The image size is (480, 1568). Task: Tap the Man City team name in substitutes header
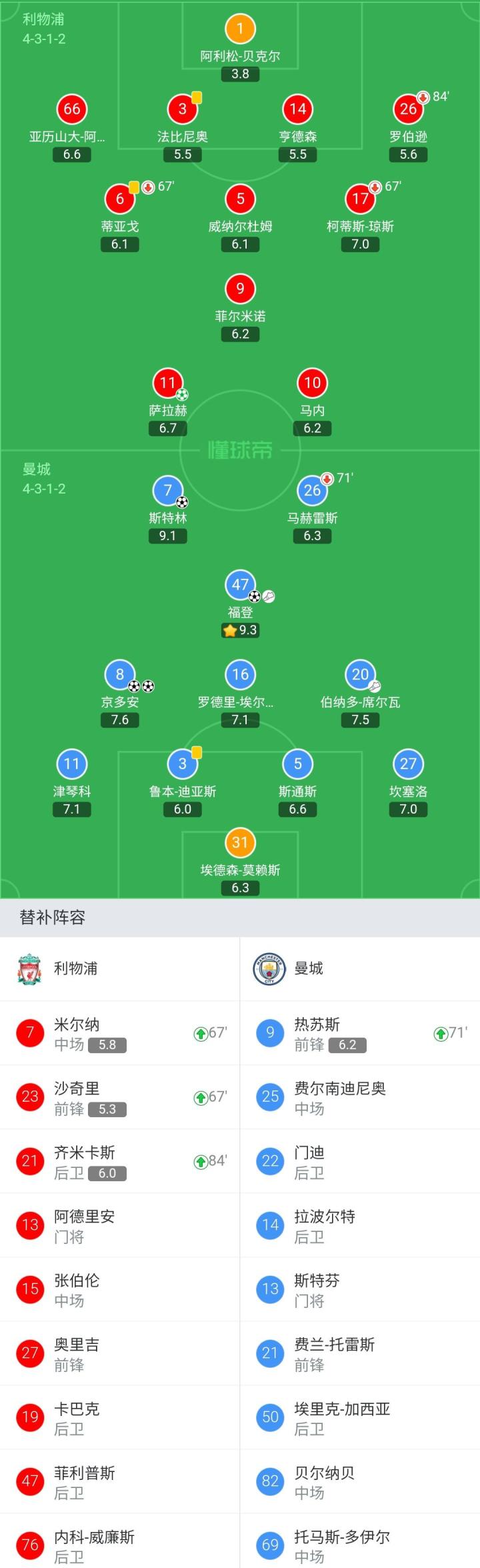[x=309, y=968]
